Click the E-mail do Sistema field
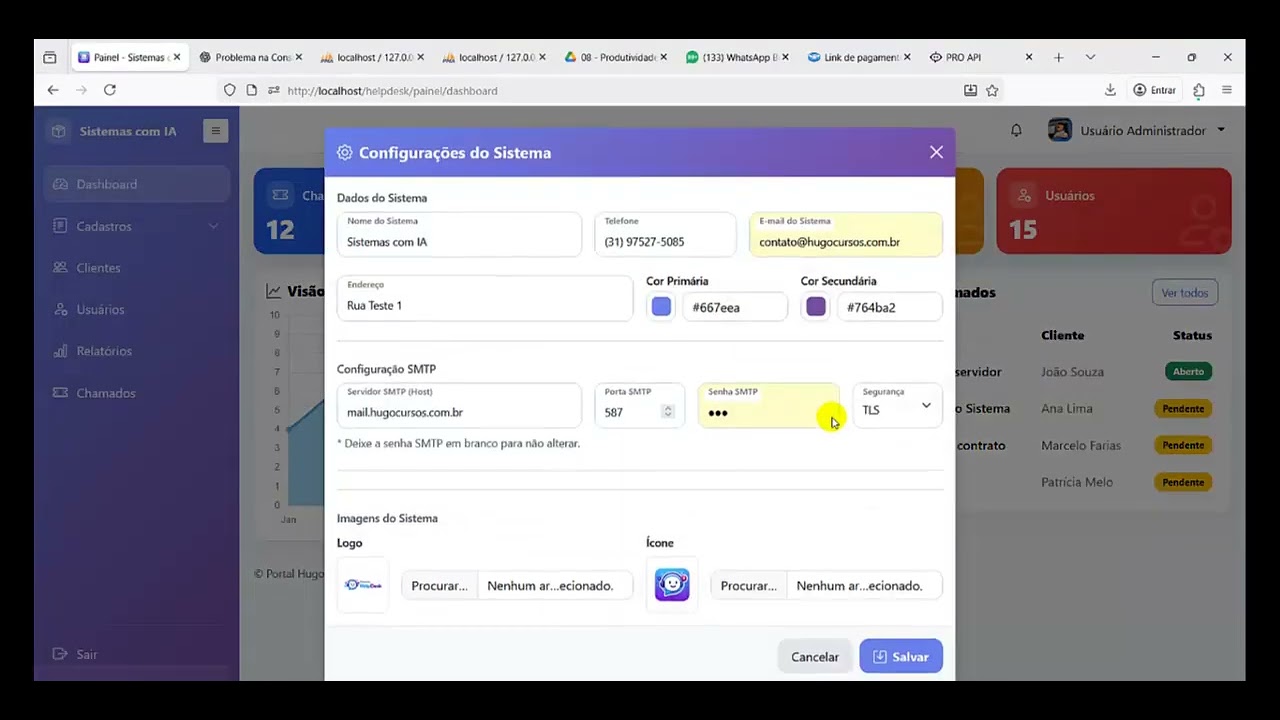This screenshot has width=1280, height=720. coord(846,234)
